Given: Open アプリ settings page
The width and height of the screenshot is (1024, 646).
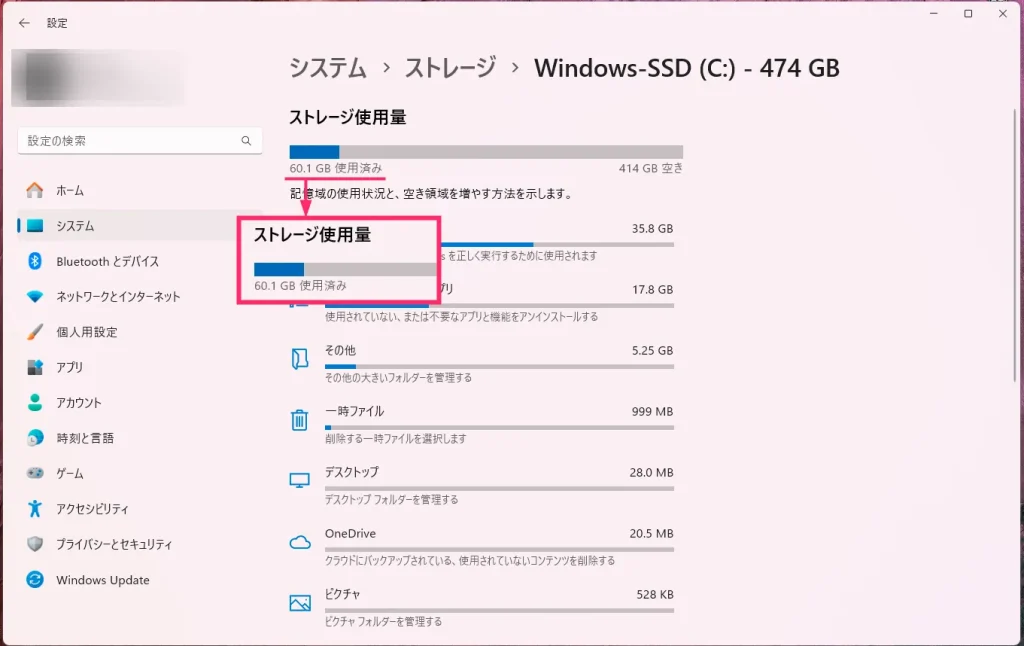Looking at the screenshot, I should point(140,367).
